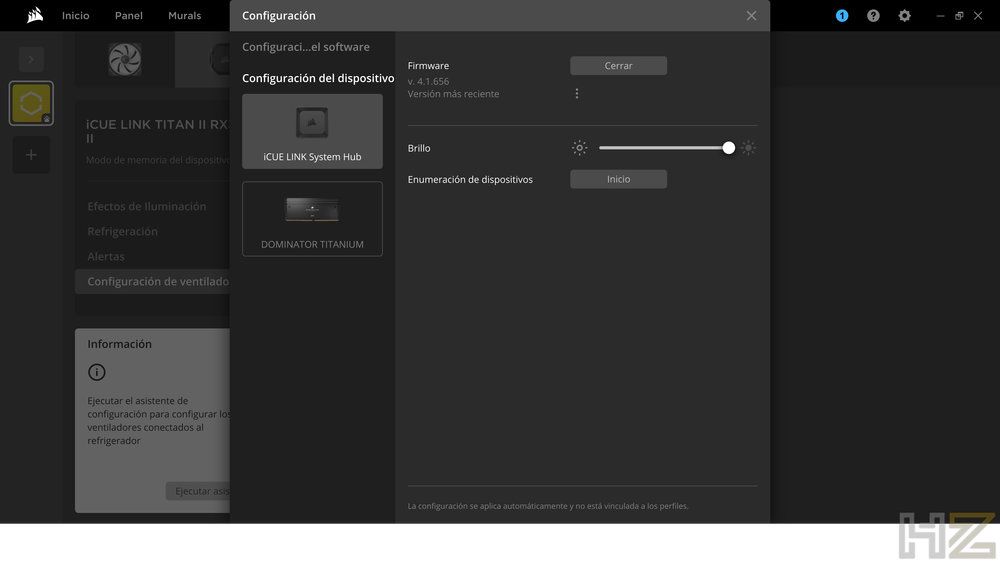Click the Ejecutar asistente button

198,491
